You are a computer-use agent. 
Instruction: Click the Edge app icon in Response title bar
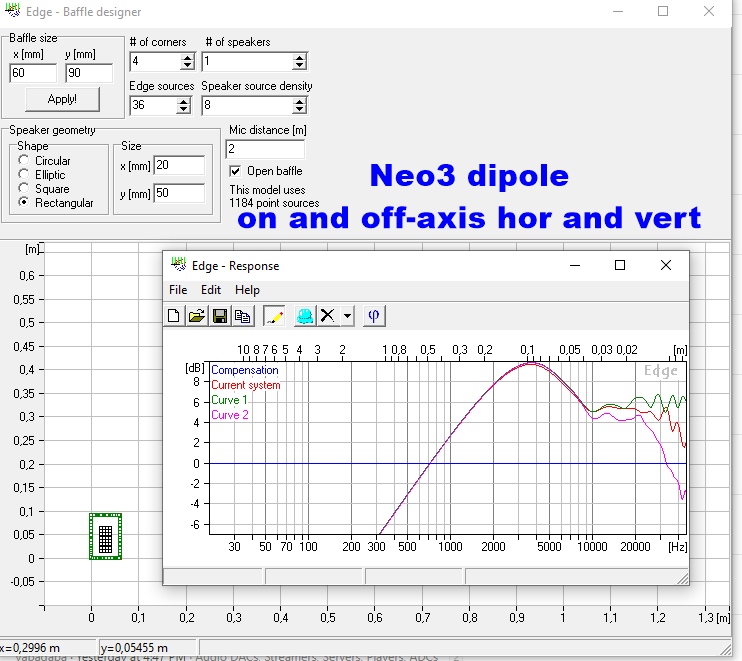(x=179, y=265)
